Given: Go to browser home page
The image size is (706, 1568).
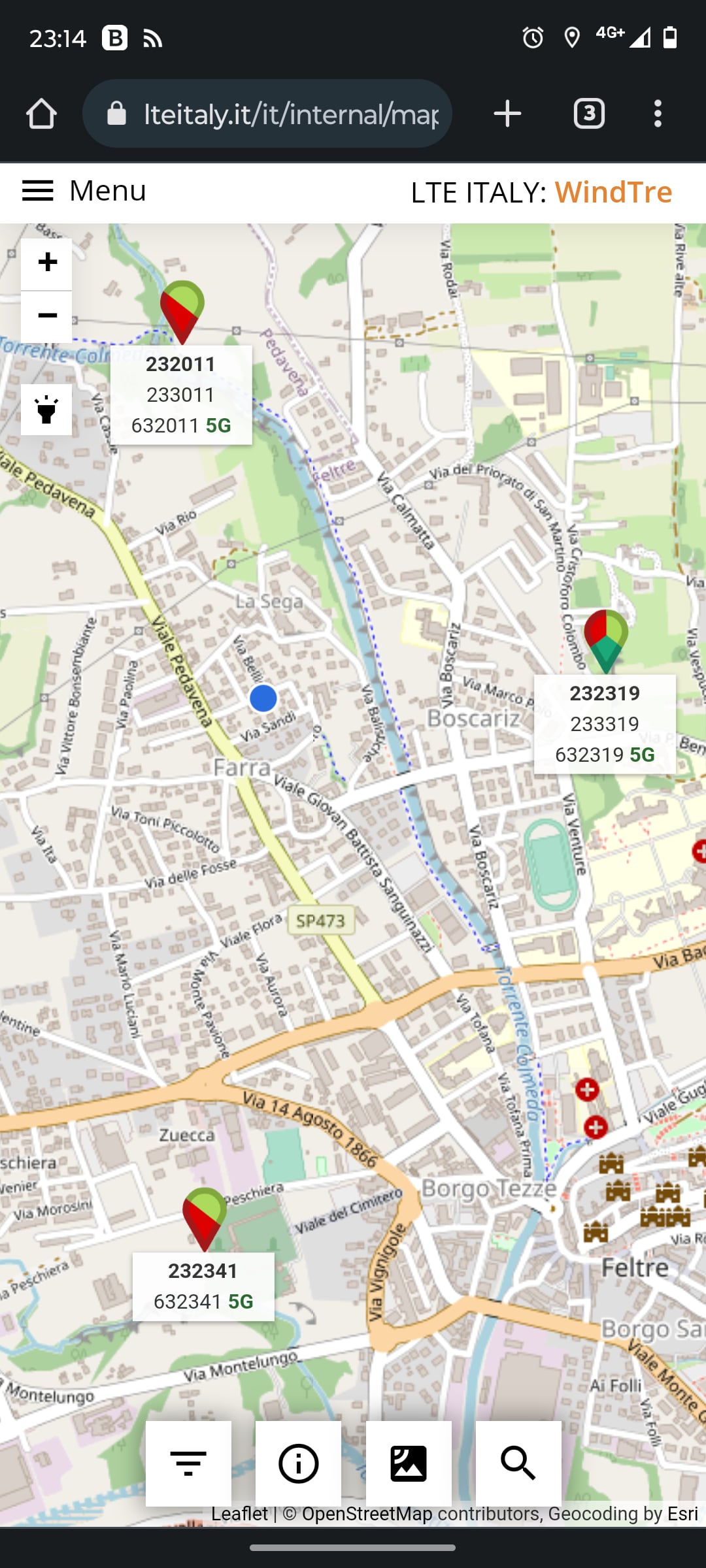Looking at the screenshot, I should coord(41,114).
